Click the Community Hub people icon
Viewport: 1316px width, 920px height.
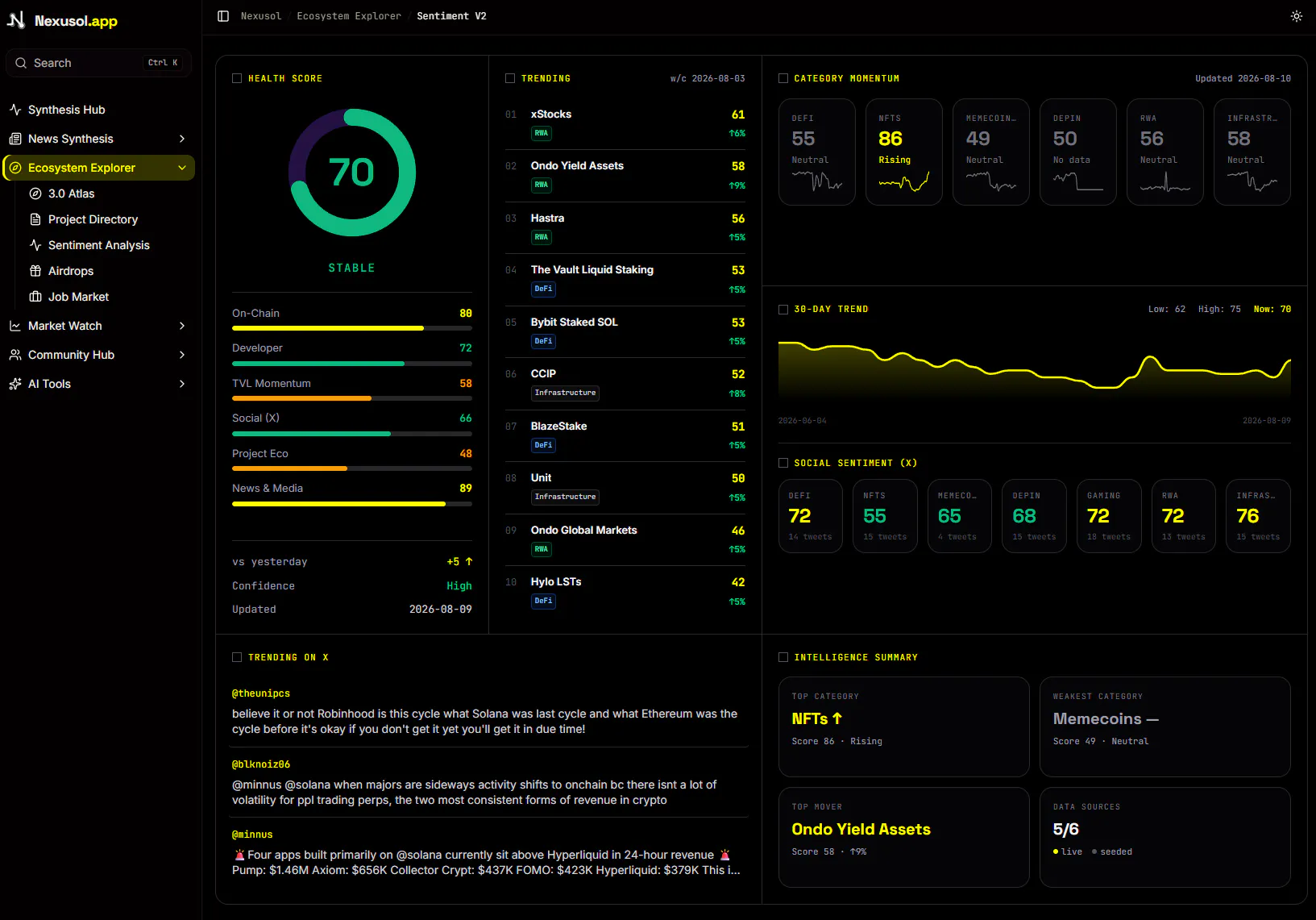coord(15,355)
